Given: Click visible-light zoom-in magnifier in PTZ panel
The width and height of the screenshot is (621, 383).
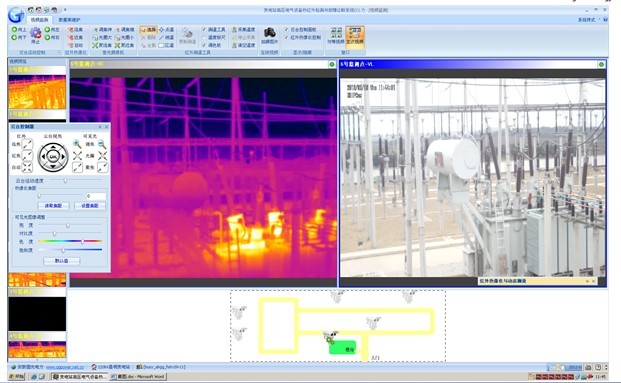Looking at the screenshot, I should coord(77,144).
